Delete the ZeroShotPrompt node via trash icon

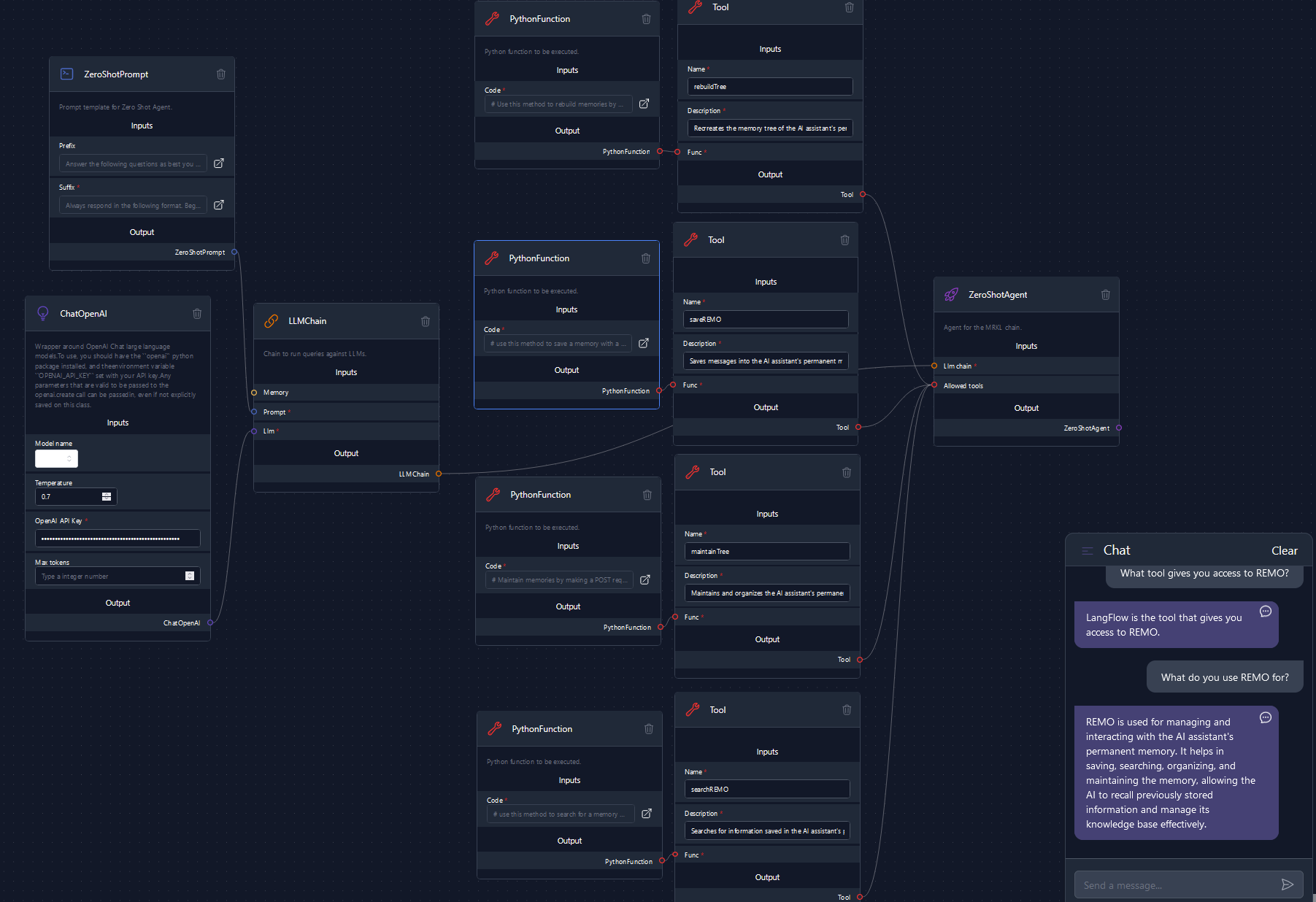pos(220,74)
